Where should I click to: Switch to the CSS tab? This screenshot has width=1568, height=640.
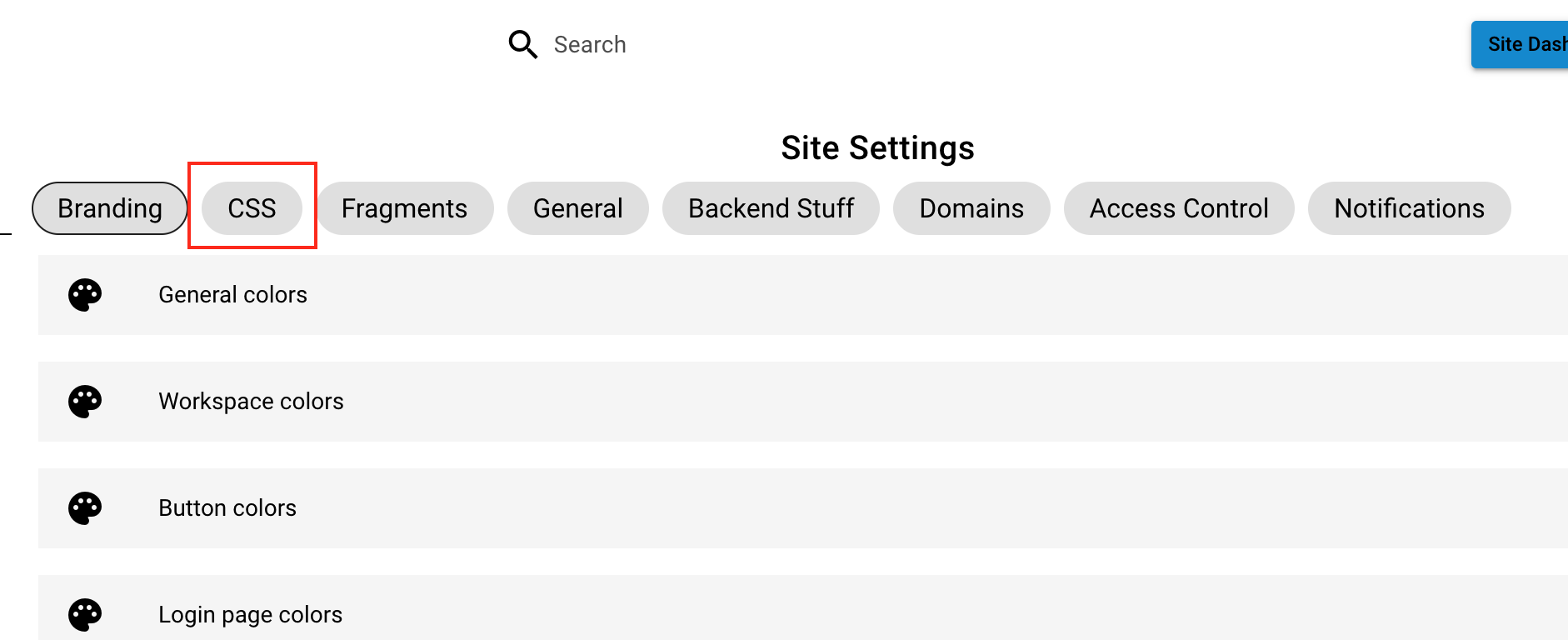tap(252, 208)
